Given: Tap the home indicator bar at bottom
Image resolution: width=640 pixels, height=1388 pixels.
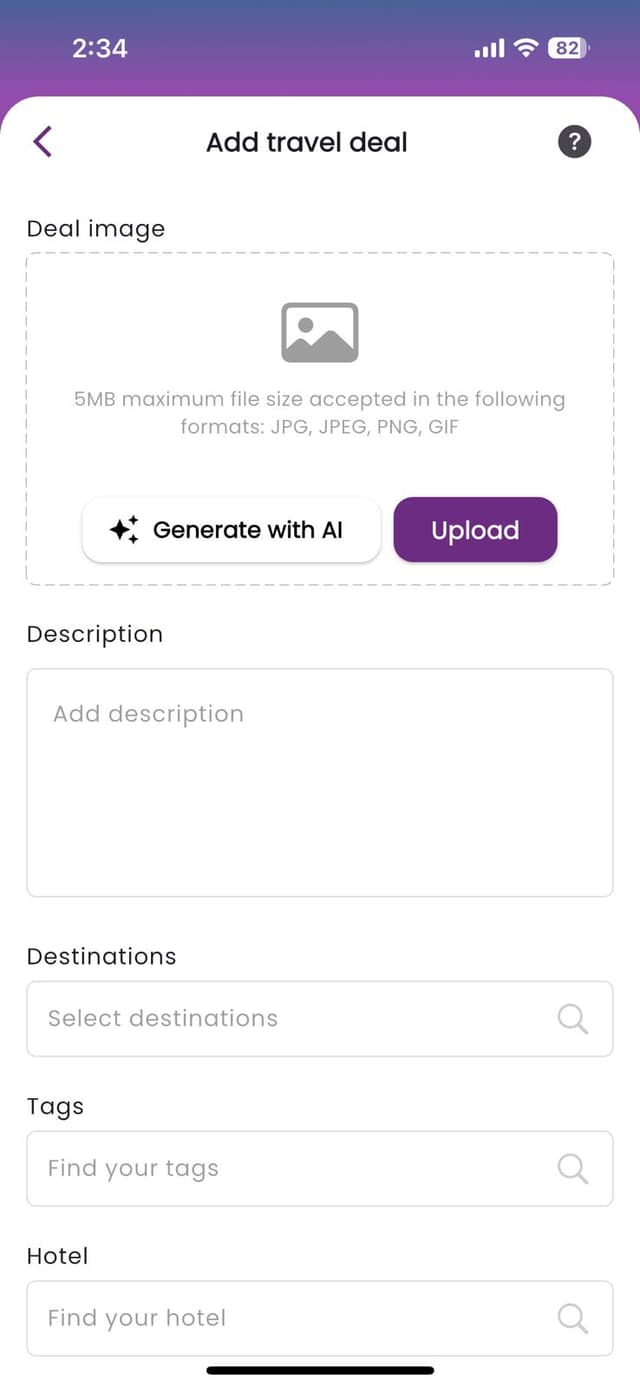Looking at the screenshot, I should (320, 1371).
